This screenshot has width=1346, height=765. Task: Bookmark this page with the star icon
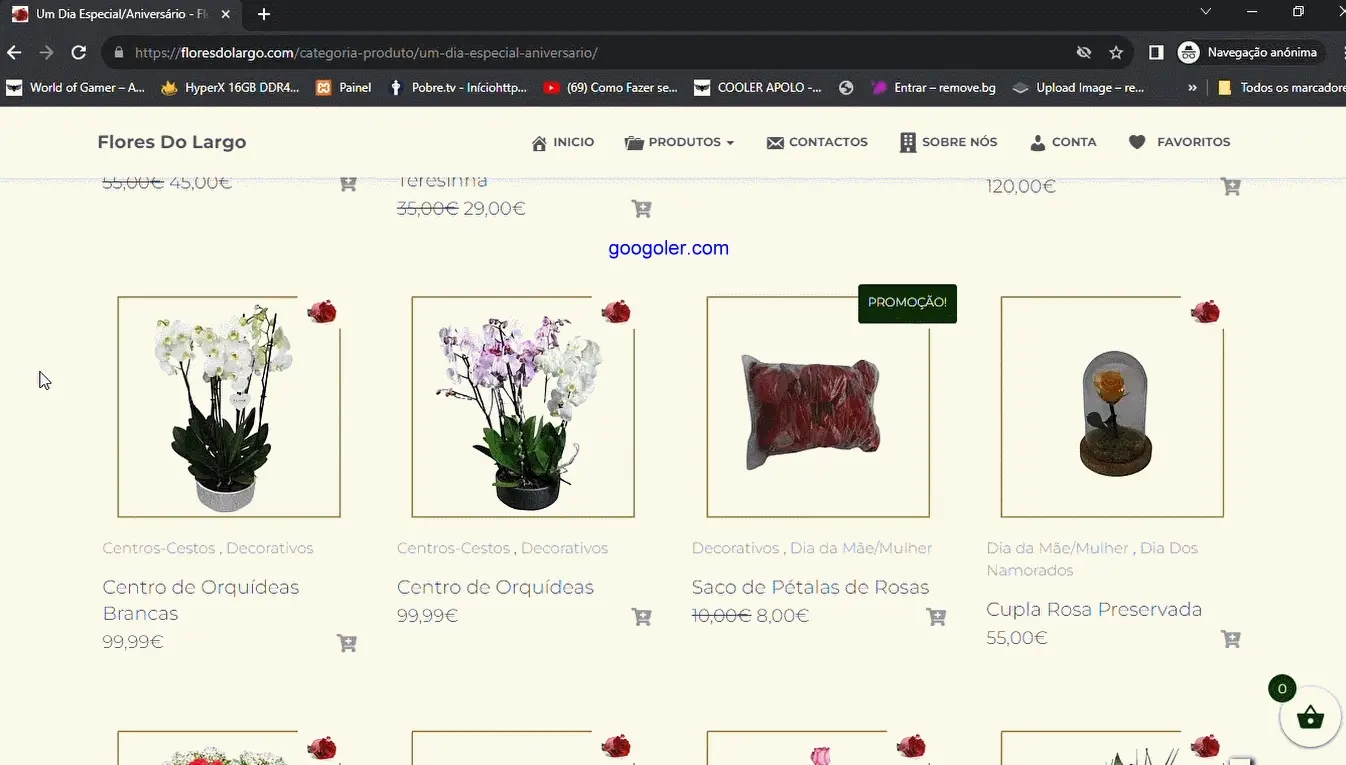coord(1116,53)
